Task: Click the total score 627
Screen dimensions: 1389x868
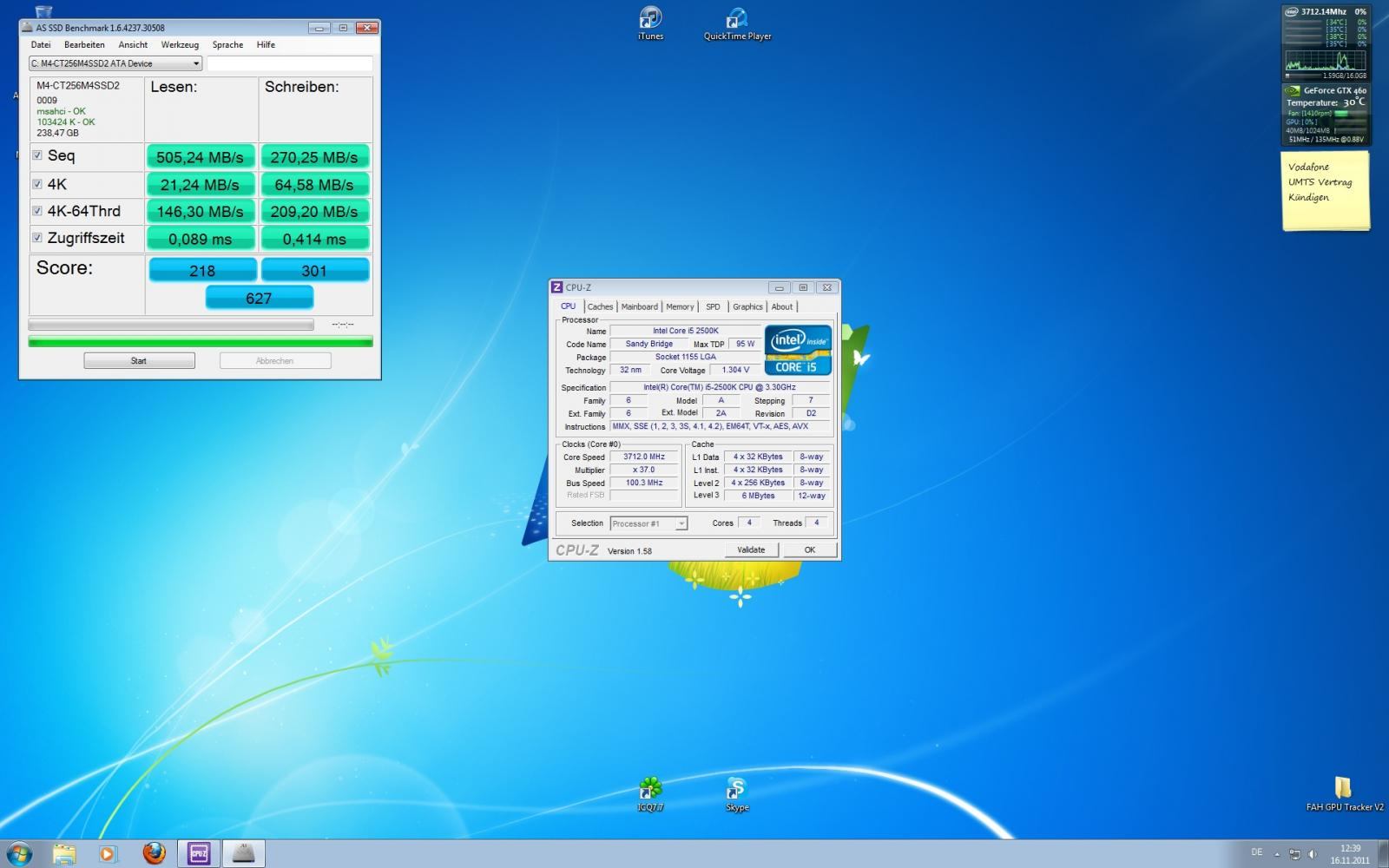Action: tap(259, 298)
